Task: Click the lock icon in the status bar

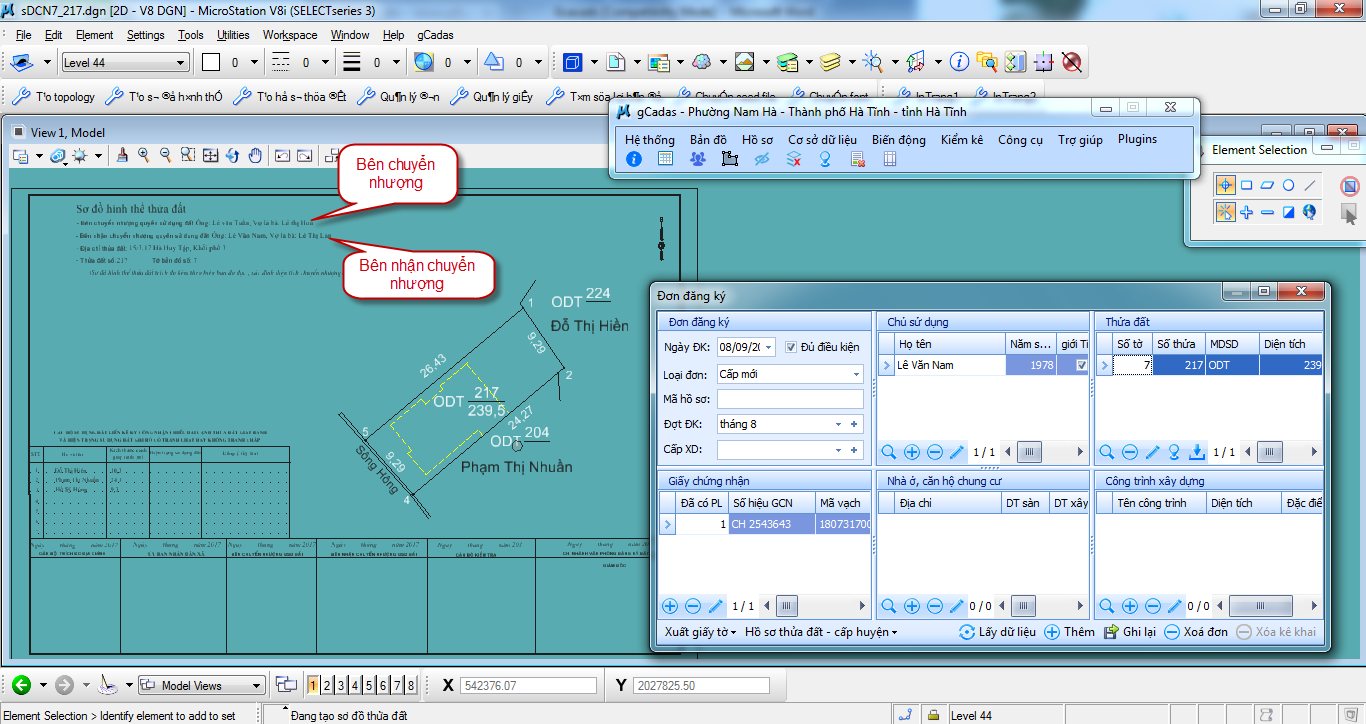Action: click(932, 715)
